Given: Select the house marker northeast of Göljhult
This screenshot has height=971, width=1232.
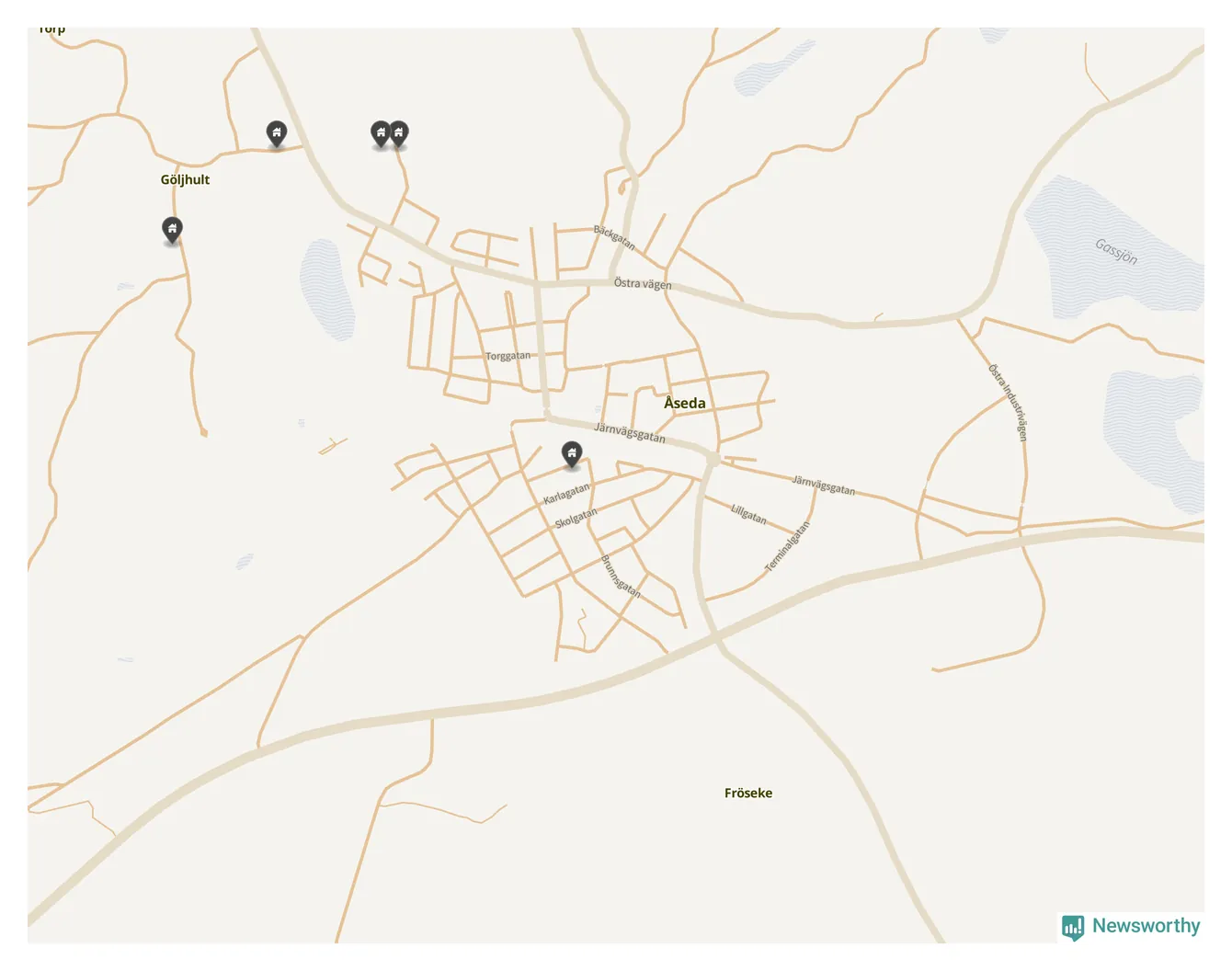Looking at the screenshot, I should pyautogui.click(x=276, y=134).
